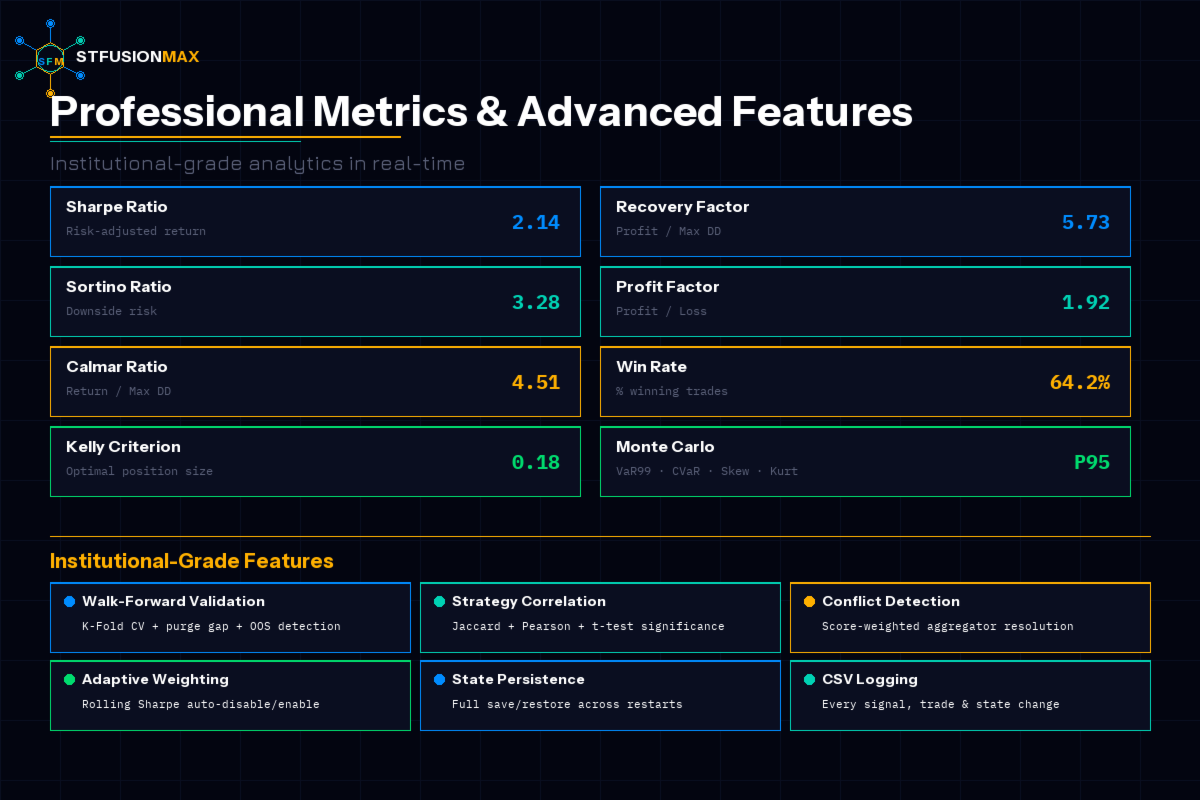Click the 'Optimal position size' subtitle
1200x800 pixels.
[139, 471]
